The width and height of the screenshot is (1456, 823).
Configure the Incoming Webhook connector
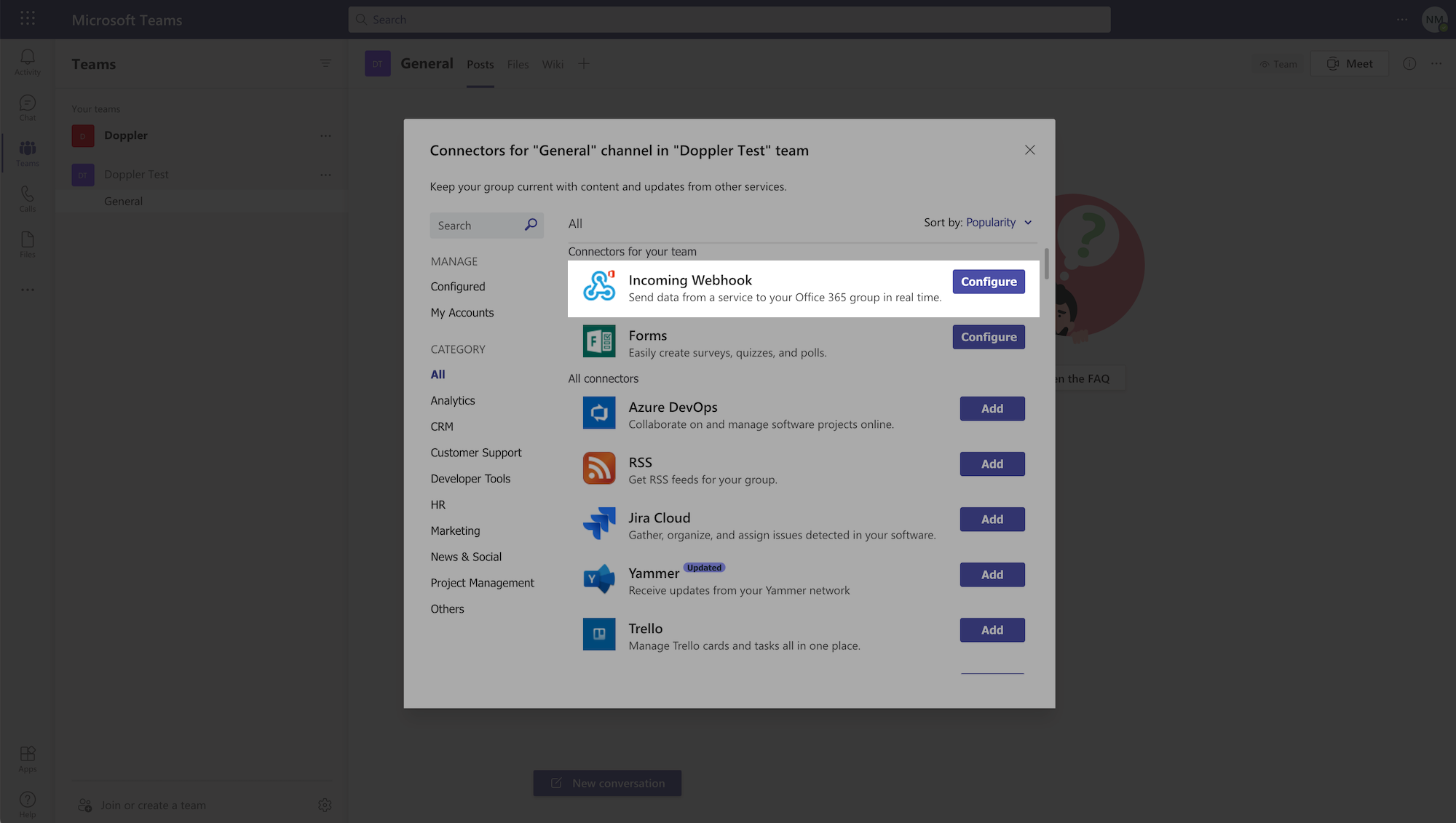(988, 282)
